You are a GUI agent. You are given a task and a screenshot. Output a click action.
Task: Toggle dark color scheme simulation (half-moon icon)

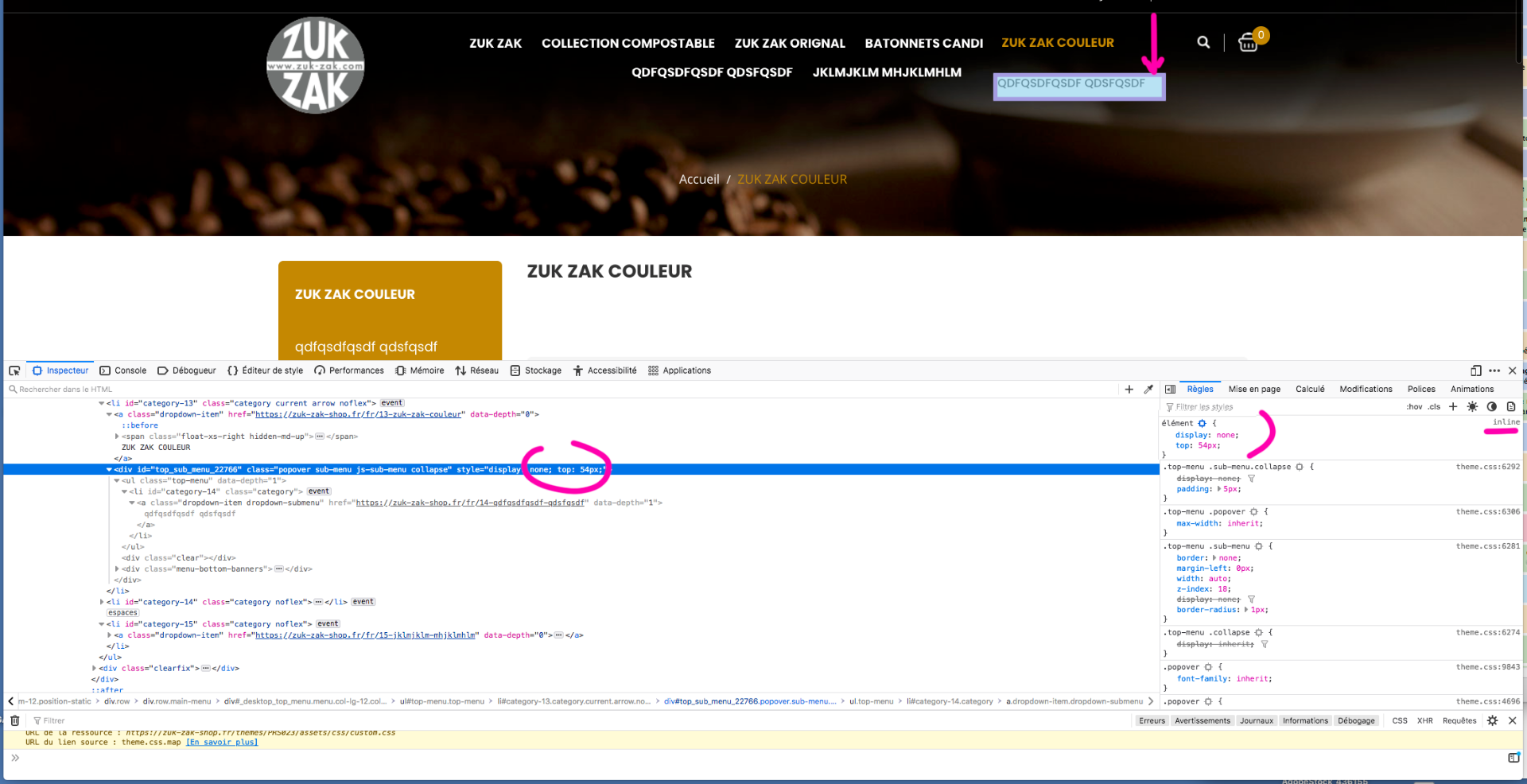pyautogui.click(x=1492, y=406)
